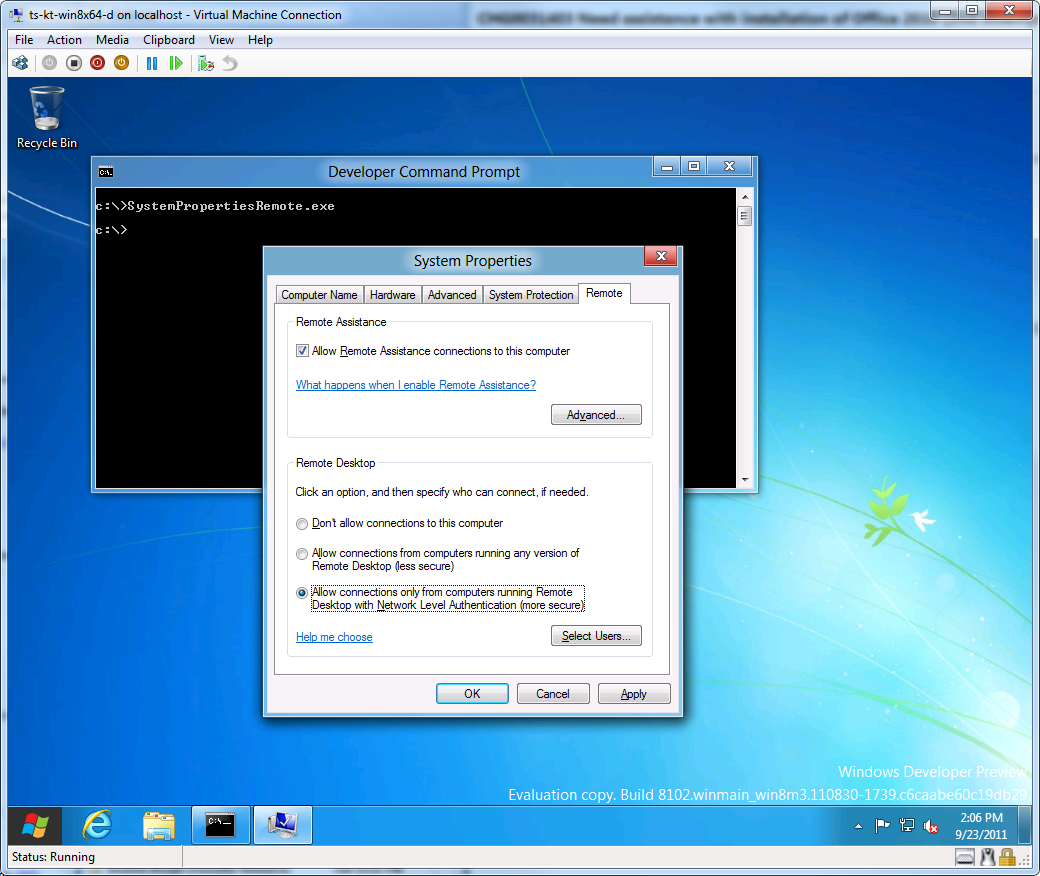Send Ctrl+Alt+Delete using the VM toolbar icon

pyautogui.click(x=20, y=62)
